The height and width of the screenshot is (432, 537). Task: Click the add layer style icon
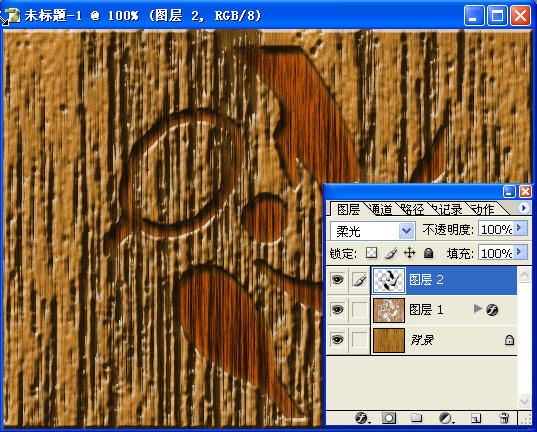362,418
